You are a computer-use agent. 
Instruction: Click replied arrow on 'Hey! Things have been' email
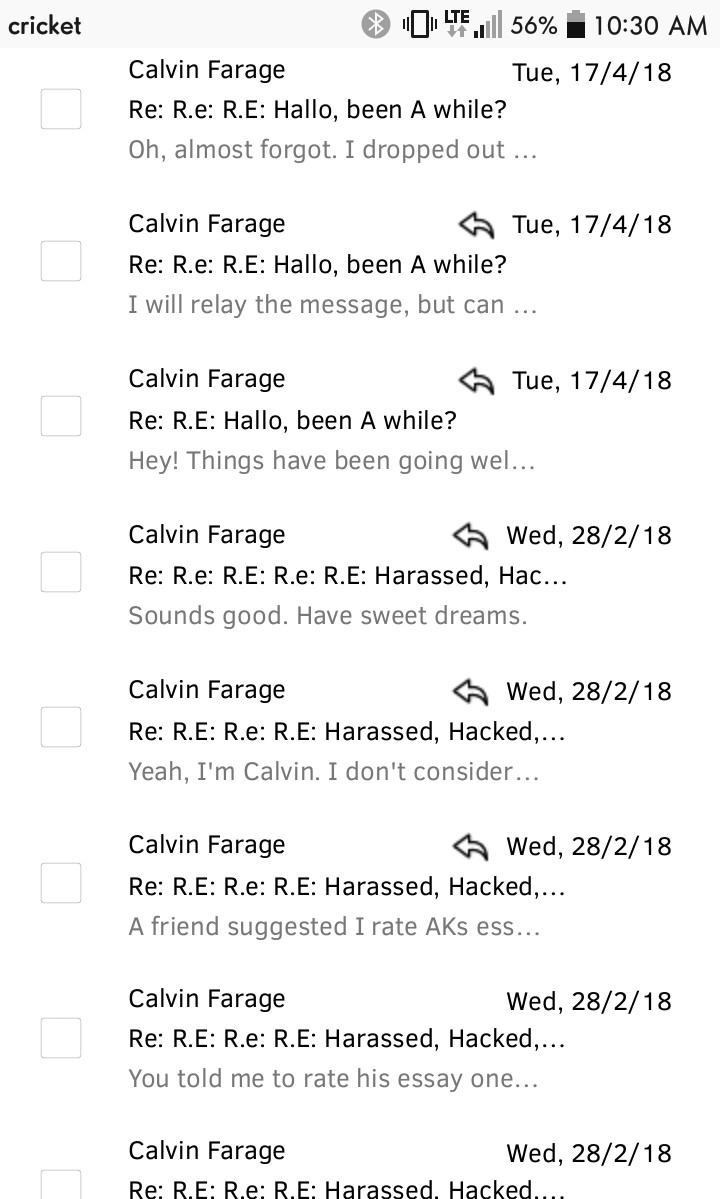(x=476, y=380)
